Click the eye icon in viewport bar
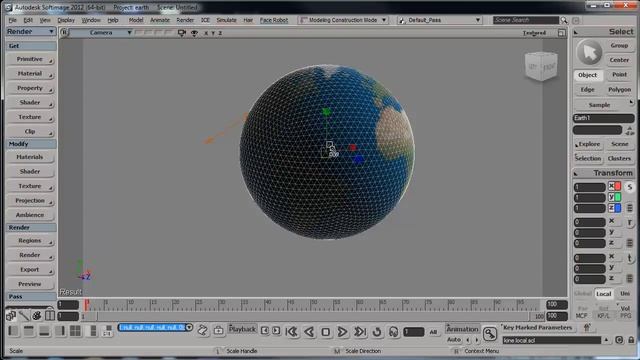The width and height of the screenshot is (640, 360). (194, 33)
